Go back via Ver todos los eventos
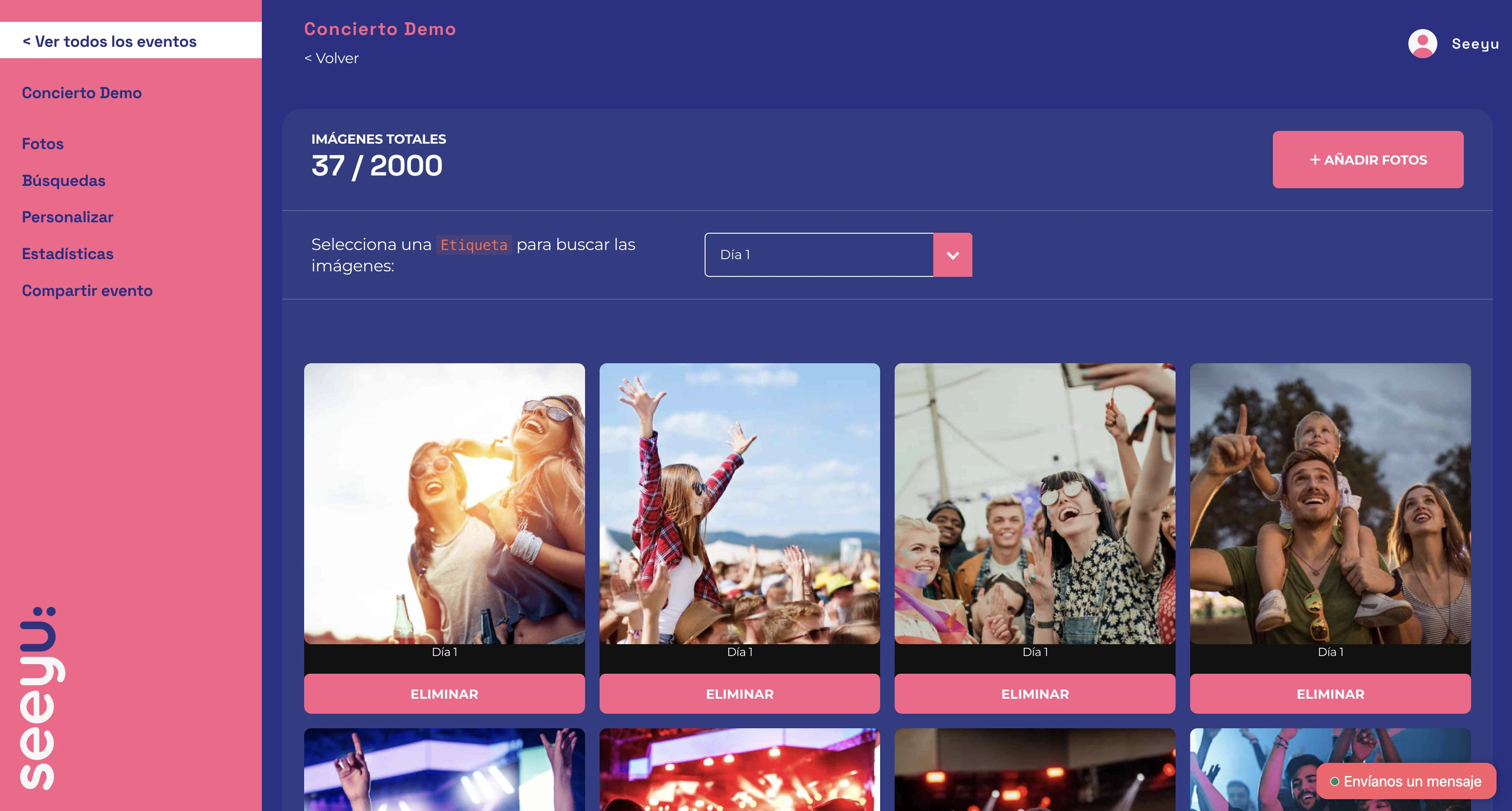1512x811 pixels. coord(110,41)
